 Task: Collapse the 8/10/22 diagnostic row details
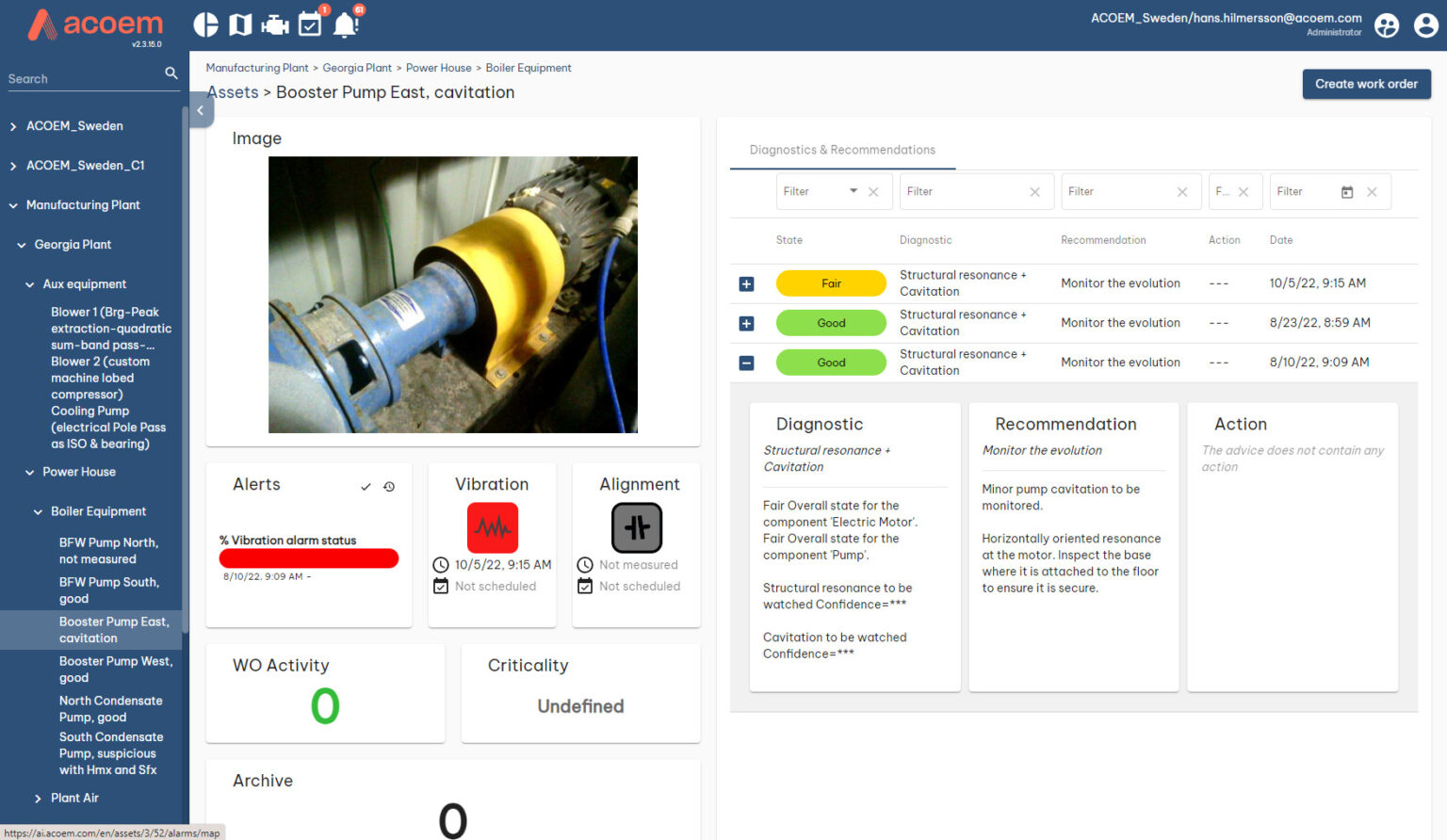pos(746,362)
